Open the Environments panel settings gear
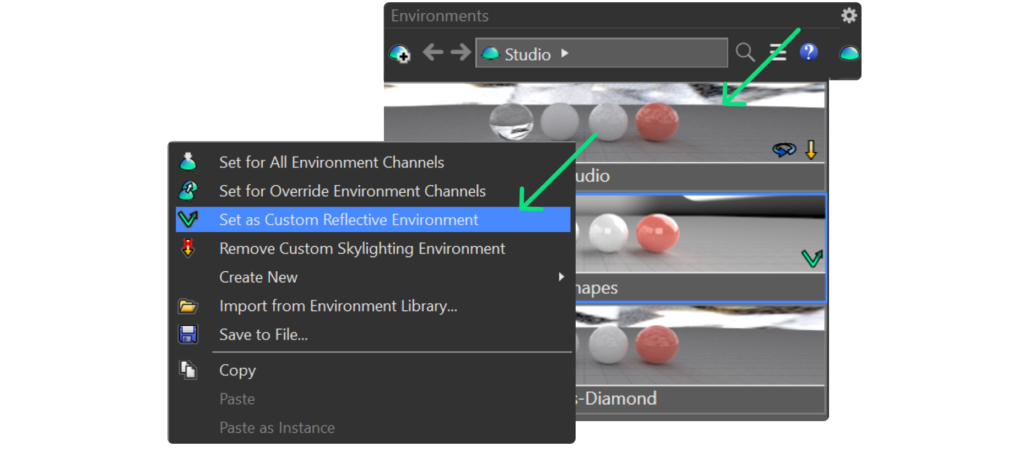The height and width of the screenshot is (452, 1024). 849,15
